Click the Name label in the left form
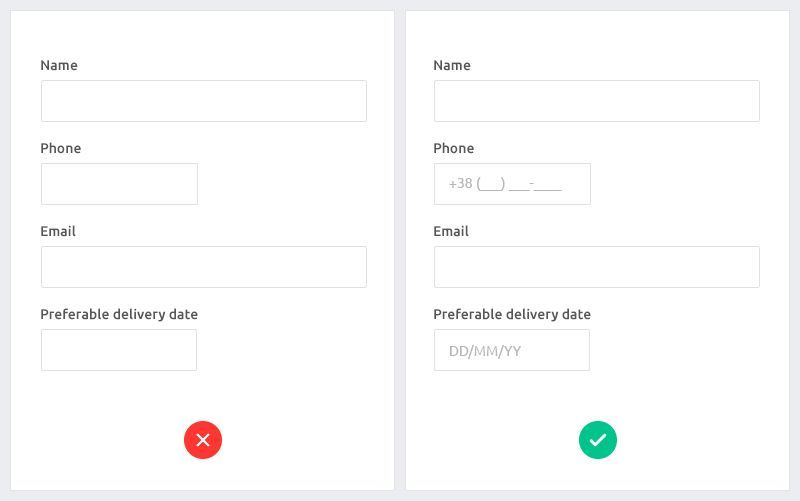Image resolution: width=800 pixels, height=501 pixels. pyautogui.click(x=59, y=65)
